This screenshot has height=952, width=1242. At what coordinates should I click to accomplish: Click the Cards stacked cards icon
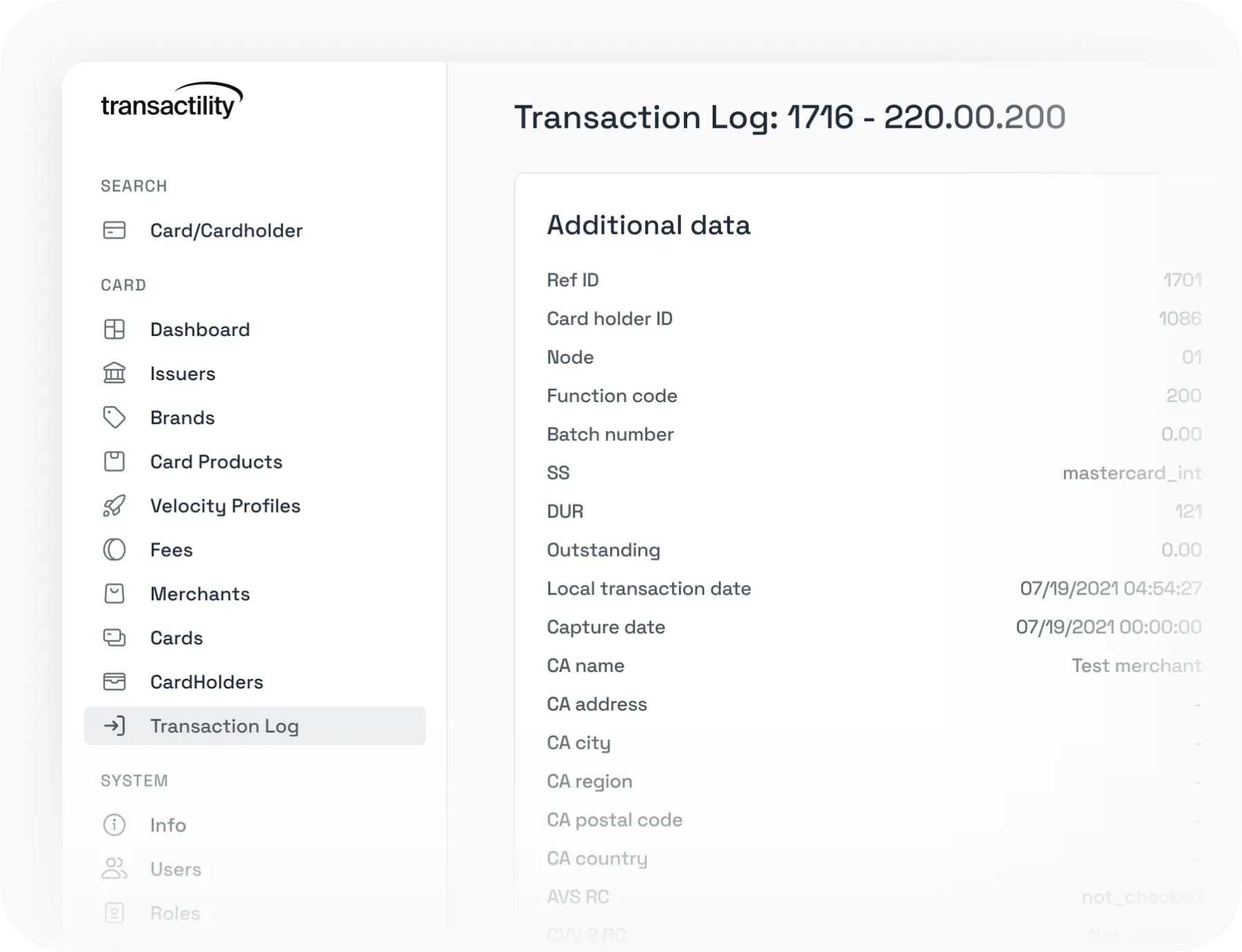(x=115, y=638)
